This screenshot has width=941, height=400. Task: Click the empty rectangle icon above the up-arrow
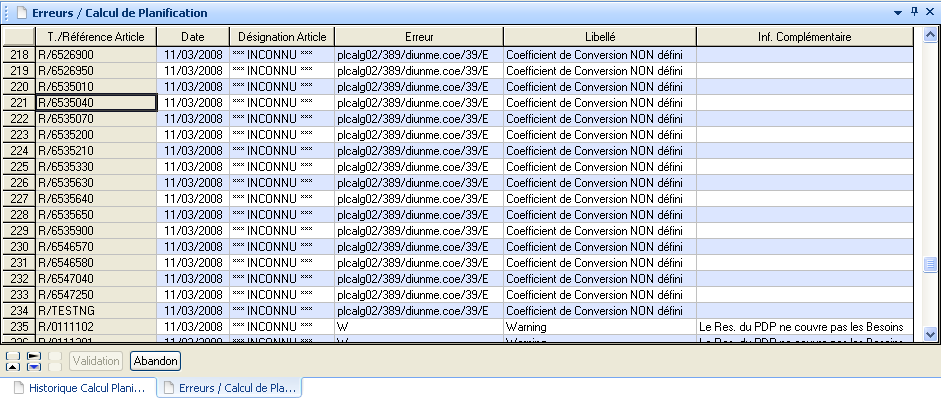tap(13, 355)
